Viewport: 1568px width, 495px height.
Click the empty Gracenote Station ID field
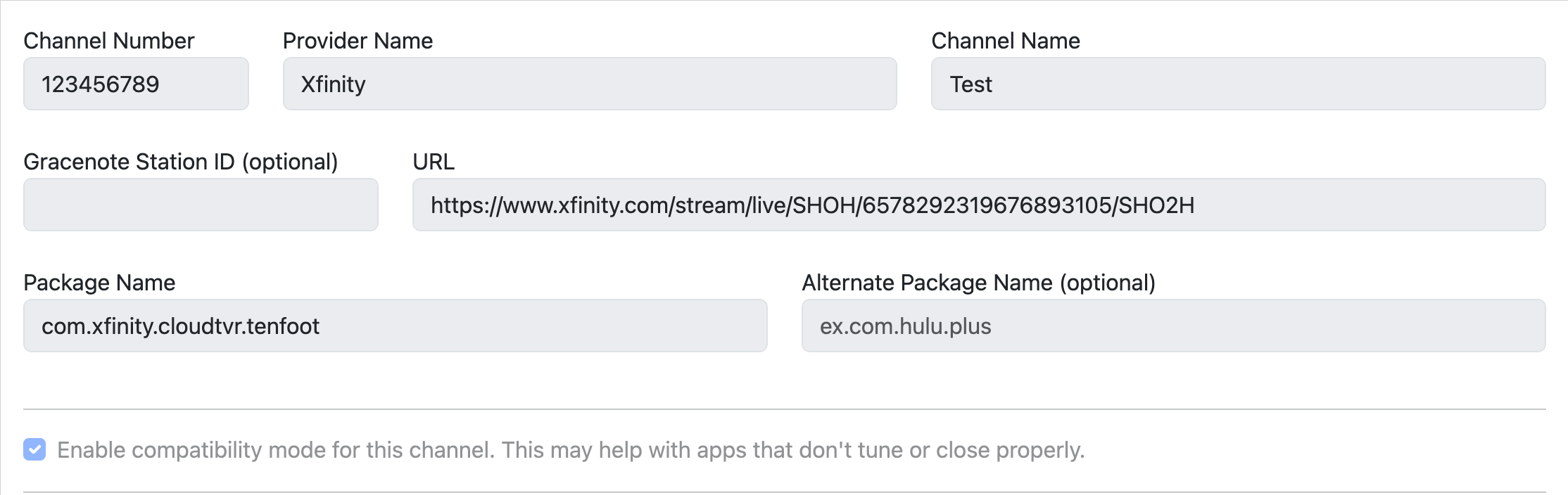coord(201,205)
